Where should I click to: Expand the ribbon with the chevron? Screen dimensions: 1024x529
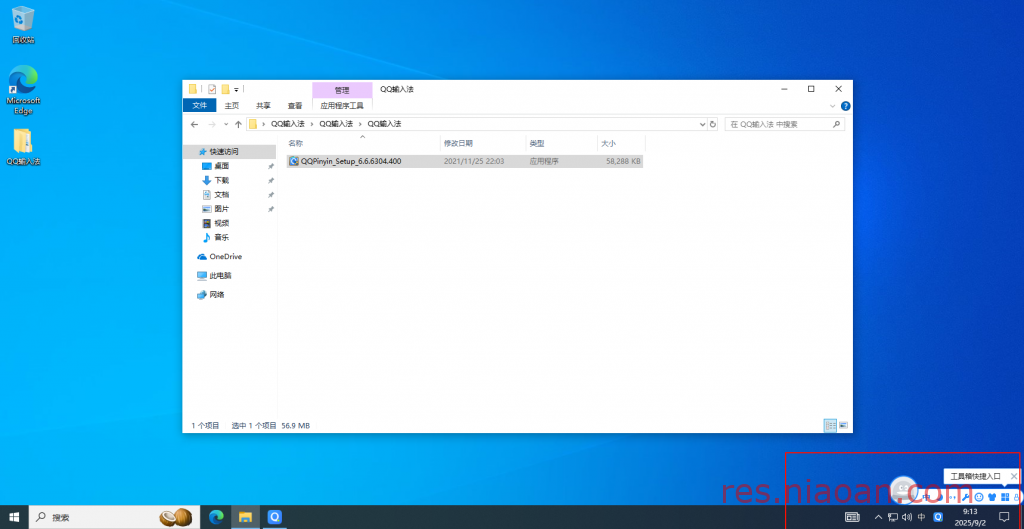point(832,106)
